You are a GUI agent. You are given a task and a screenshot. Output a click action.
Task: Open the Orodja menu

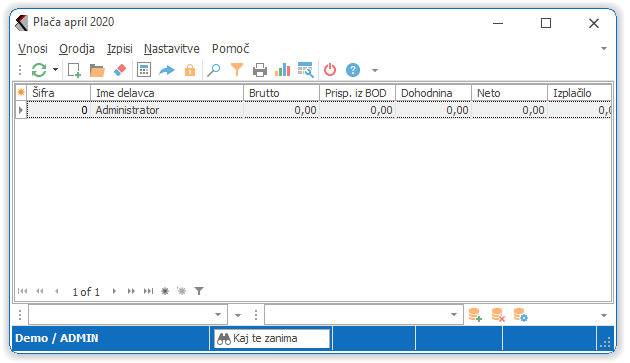tap(77, 49)
